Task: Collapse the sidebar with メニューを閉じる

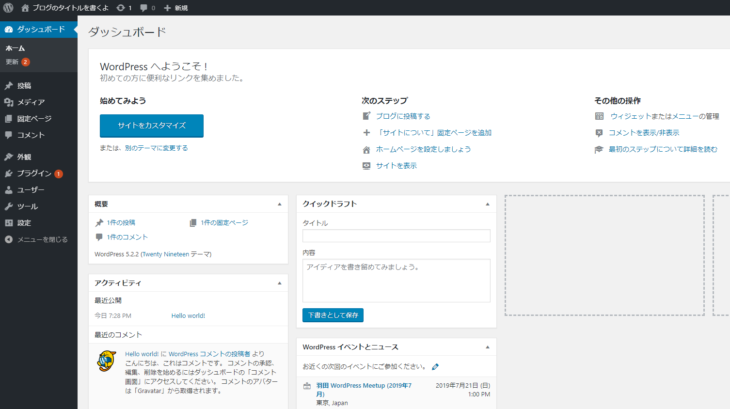Action: pyautogui.click(x=40, y=239)
